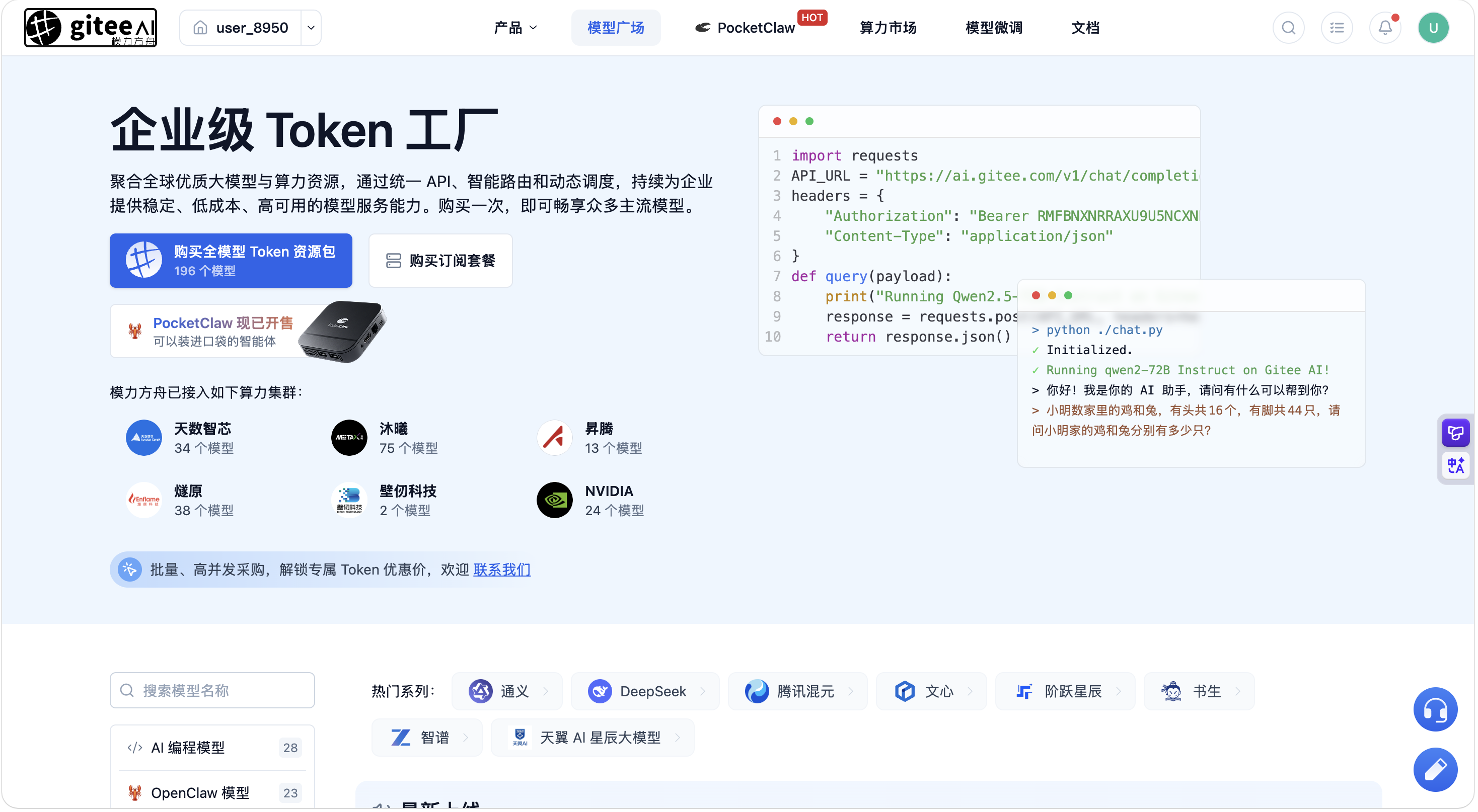Click the 壁仞科技 cluster logo

pos(349,500)
